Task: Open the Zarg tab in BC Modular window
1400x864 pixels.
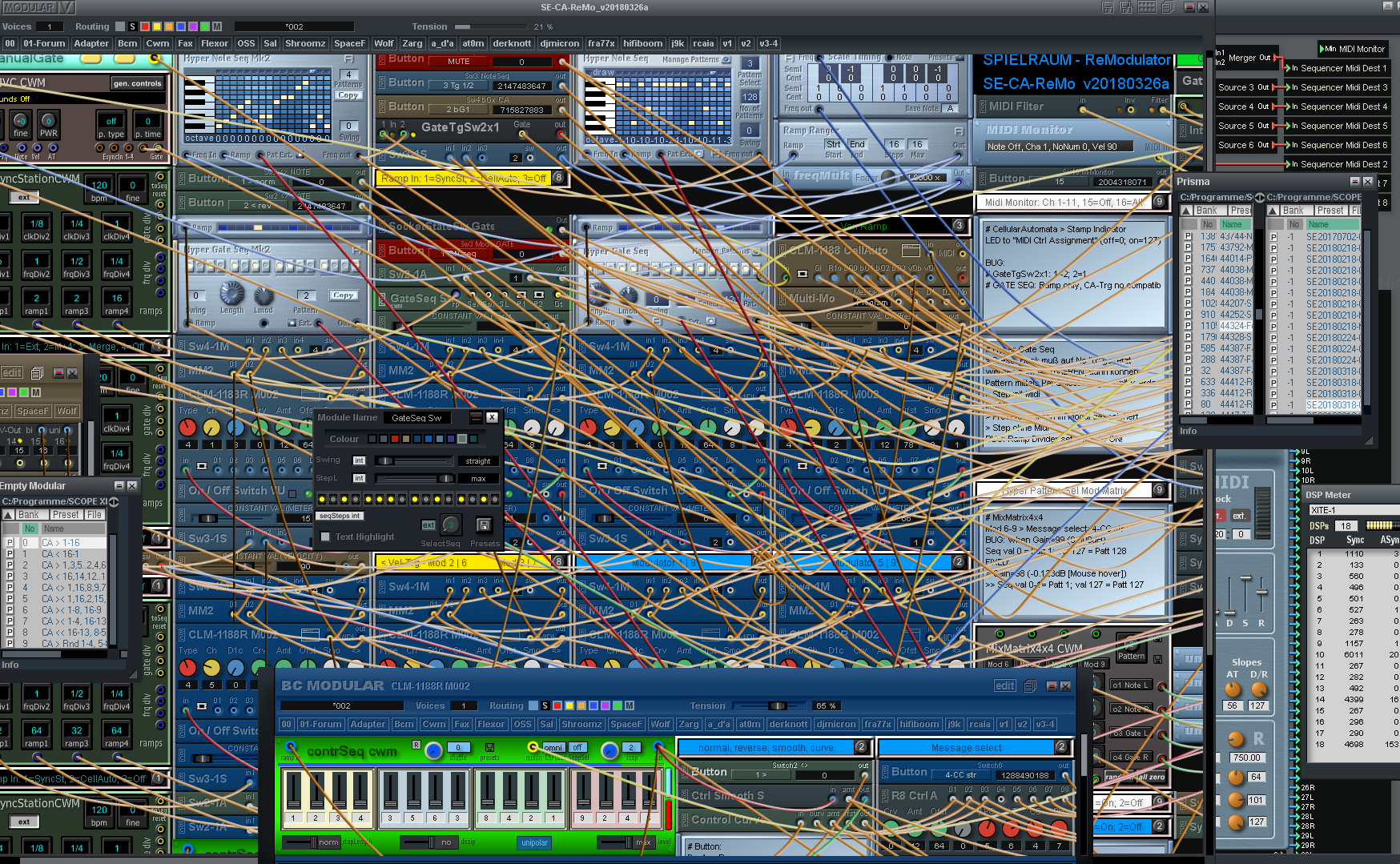Action: click(689, 724)
